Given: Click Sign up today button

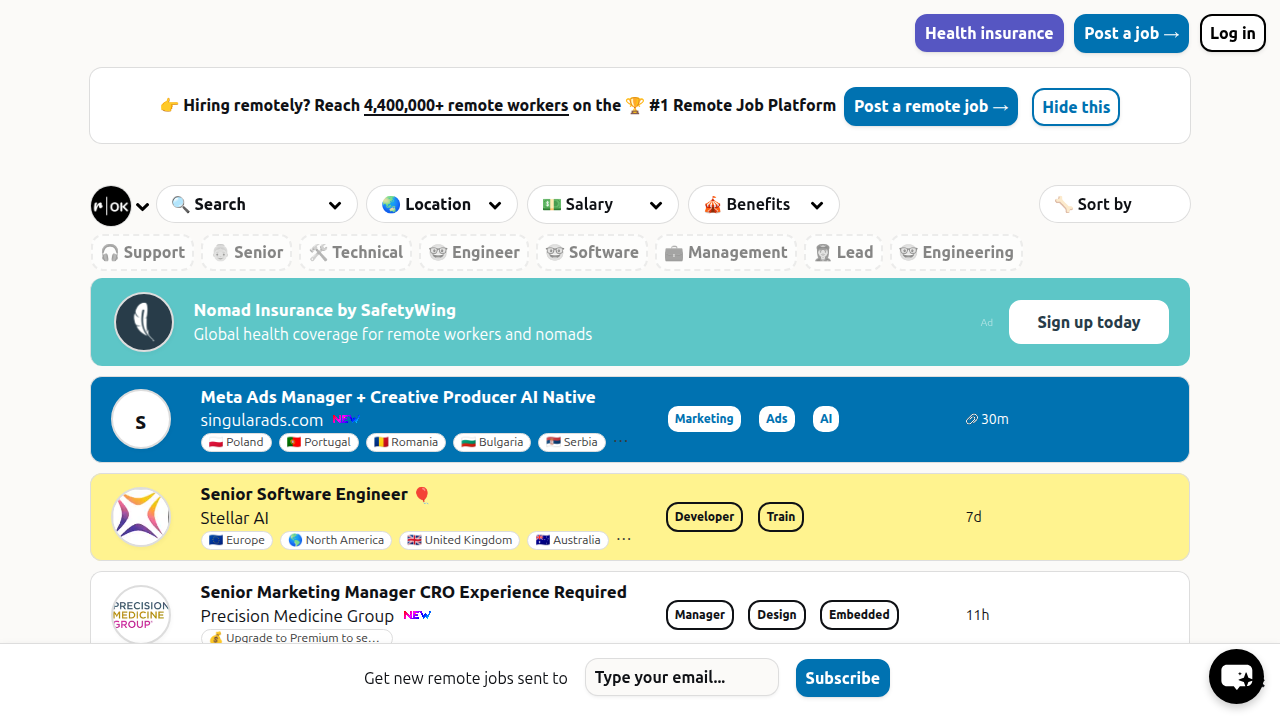Looking at the screenshot, I should 1089,322.
